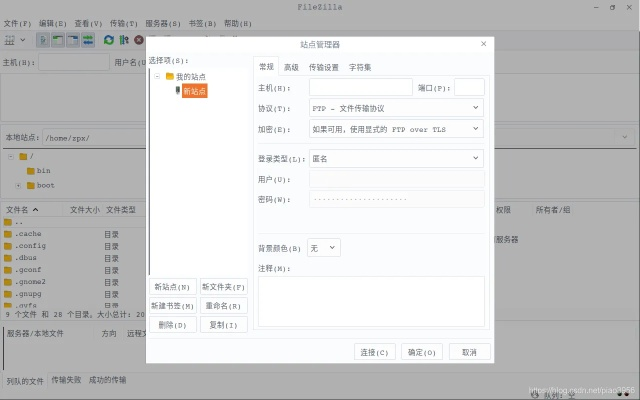The height and width of the screenshot is (400, 640).
Task: Select the .gnome2 row in file list
Action: click(x=73, y=282)
